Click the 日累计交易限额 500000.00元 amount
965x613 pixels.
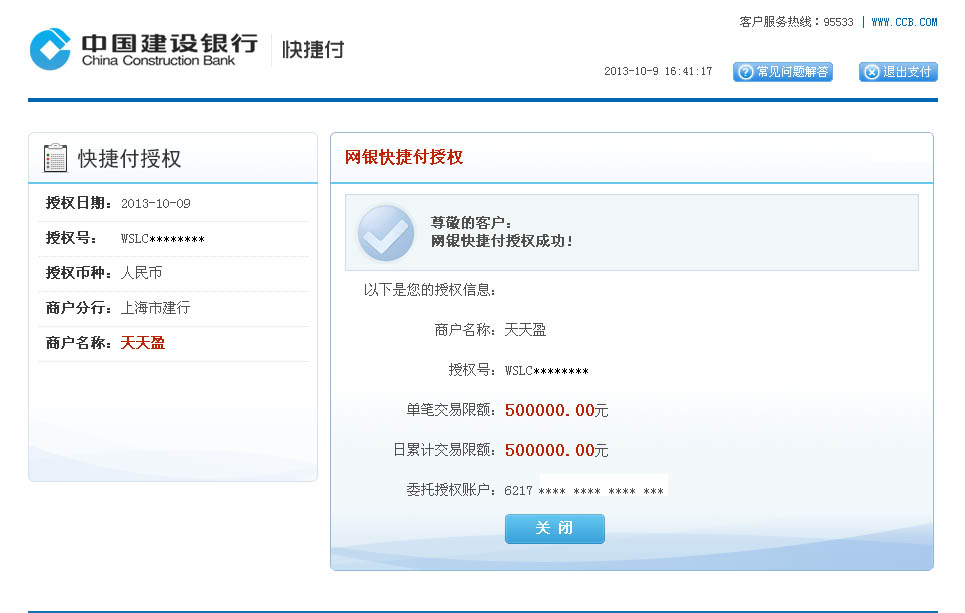[x=556, y=451]
